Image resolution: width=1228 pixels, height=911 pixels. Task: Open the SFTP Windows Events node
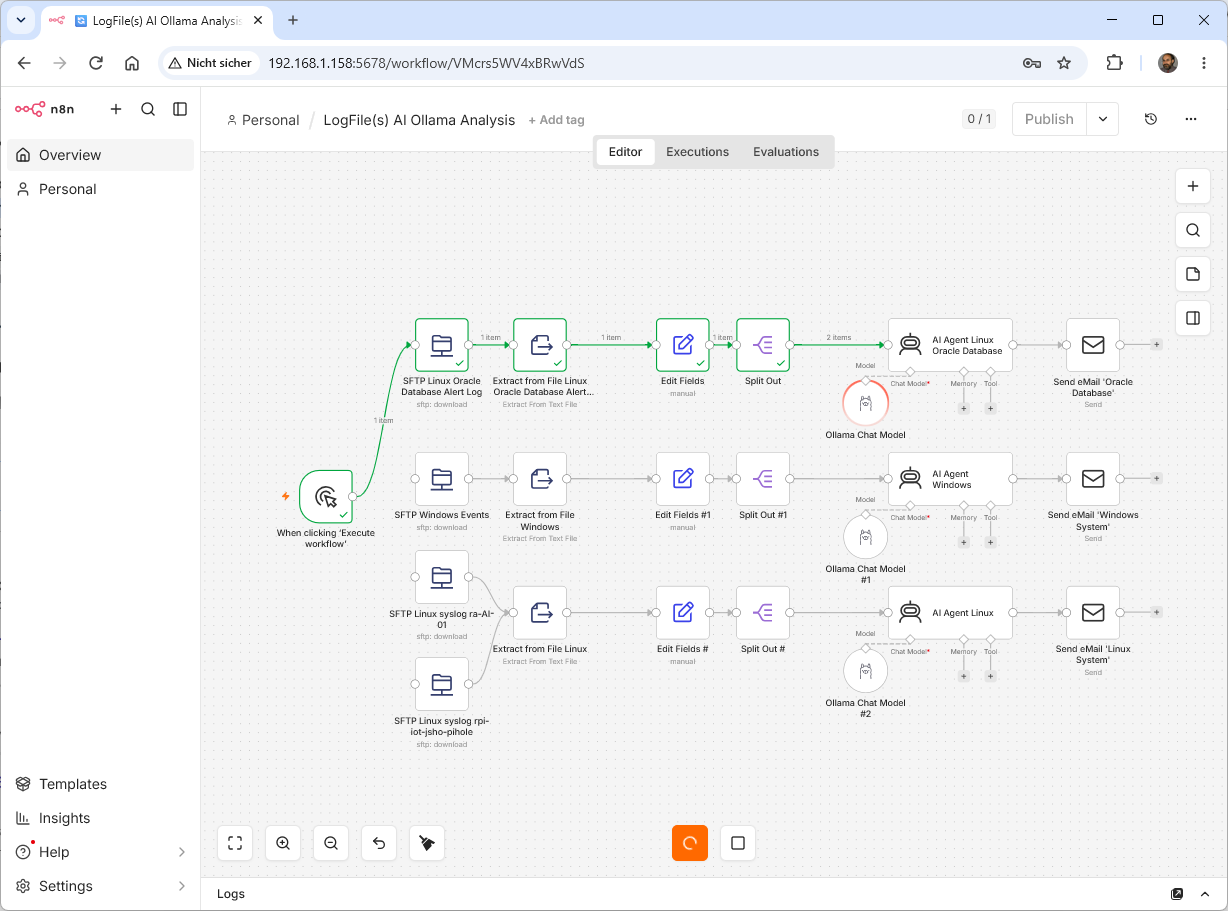(442, 479)
